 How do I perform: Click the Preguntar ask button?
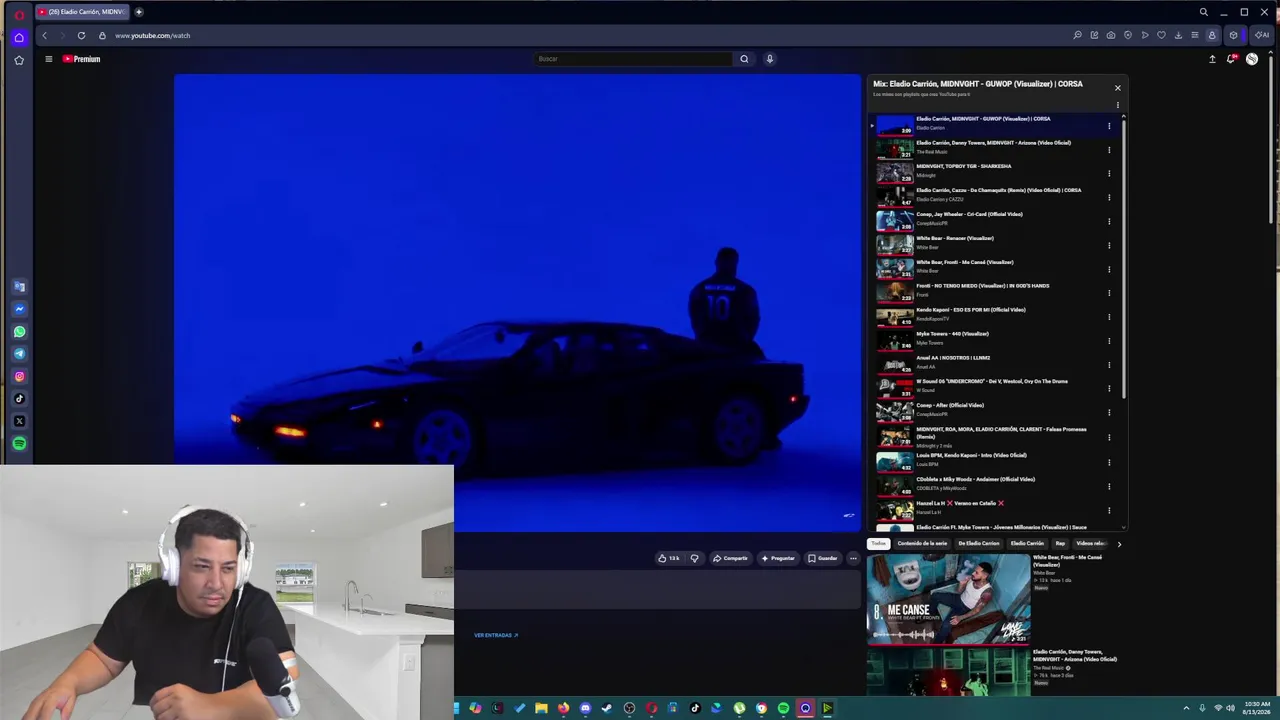pos(778,558)
